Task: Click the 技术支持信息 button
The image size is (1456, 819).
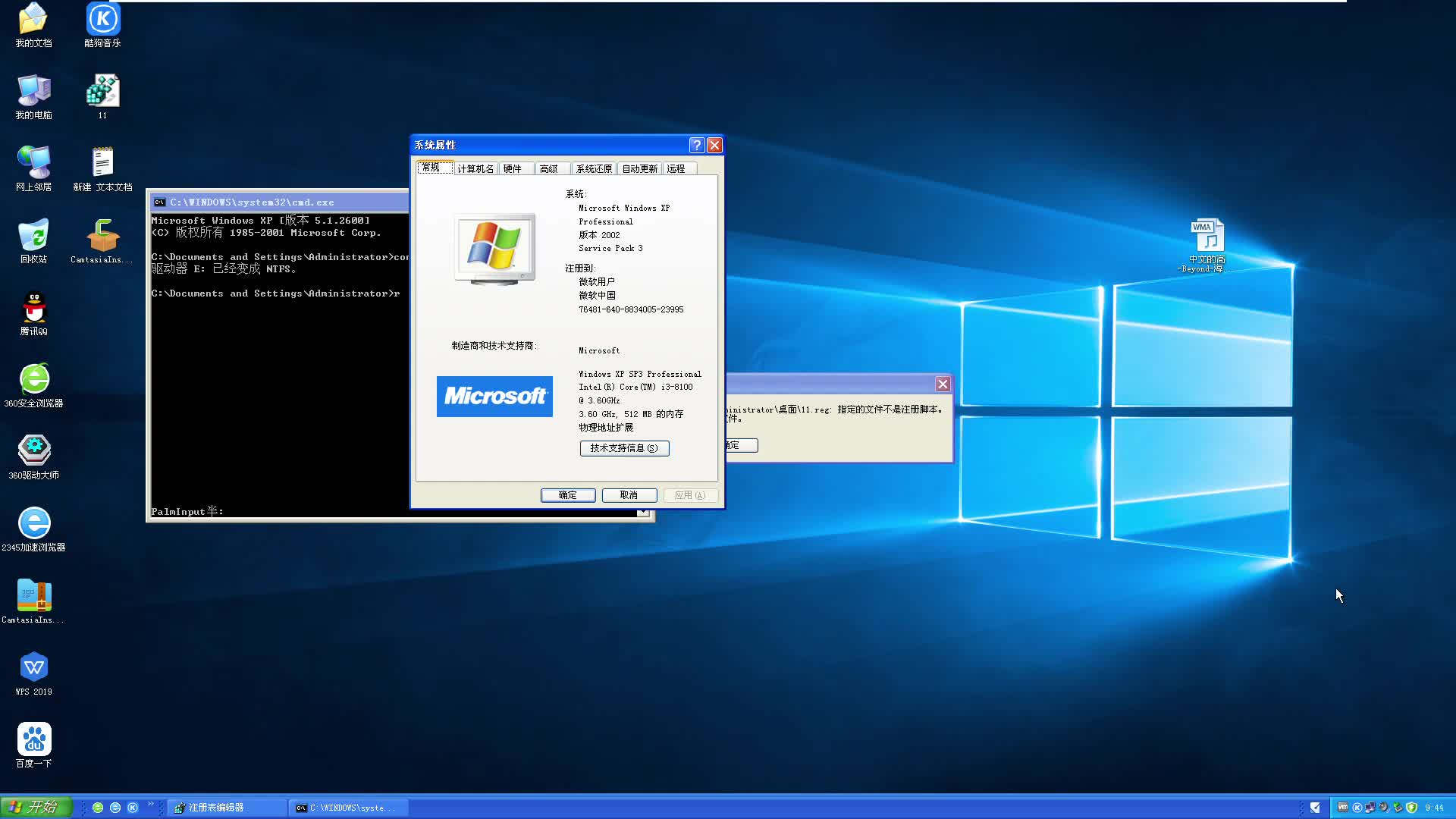Action: [x=624, y=448]
